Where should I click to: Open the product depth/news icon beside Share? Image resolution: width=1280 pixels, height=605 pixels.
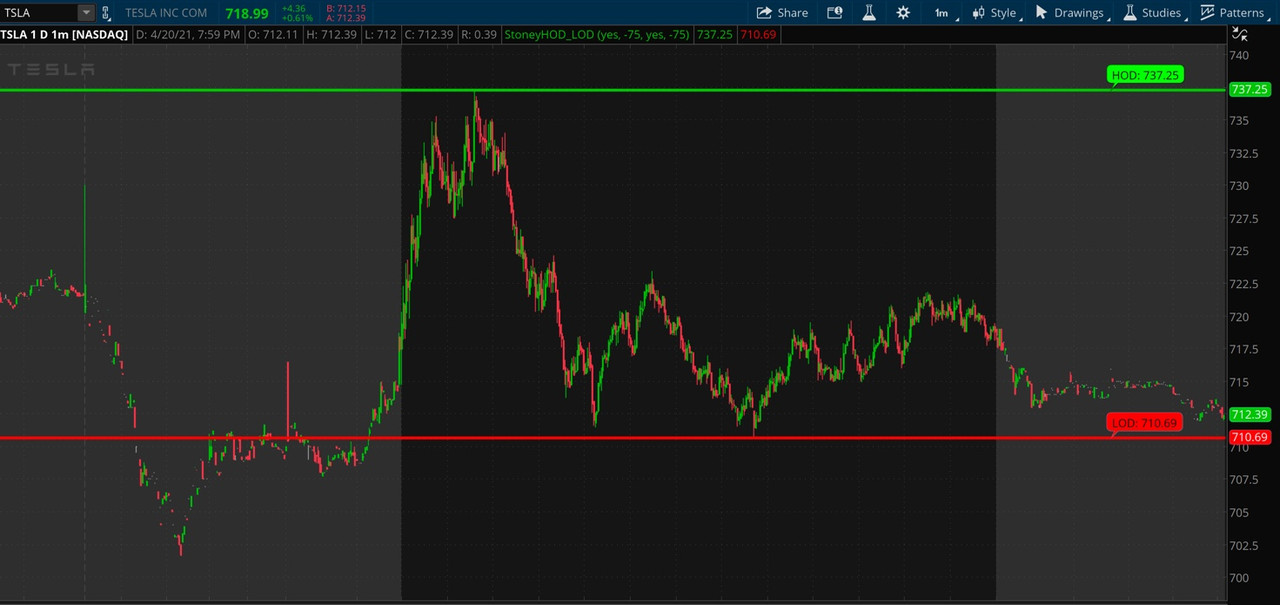pos(834,13)
